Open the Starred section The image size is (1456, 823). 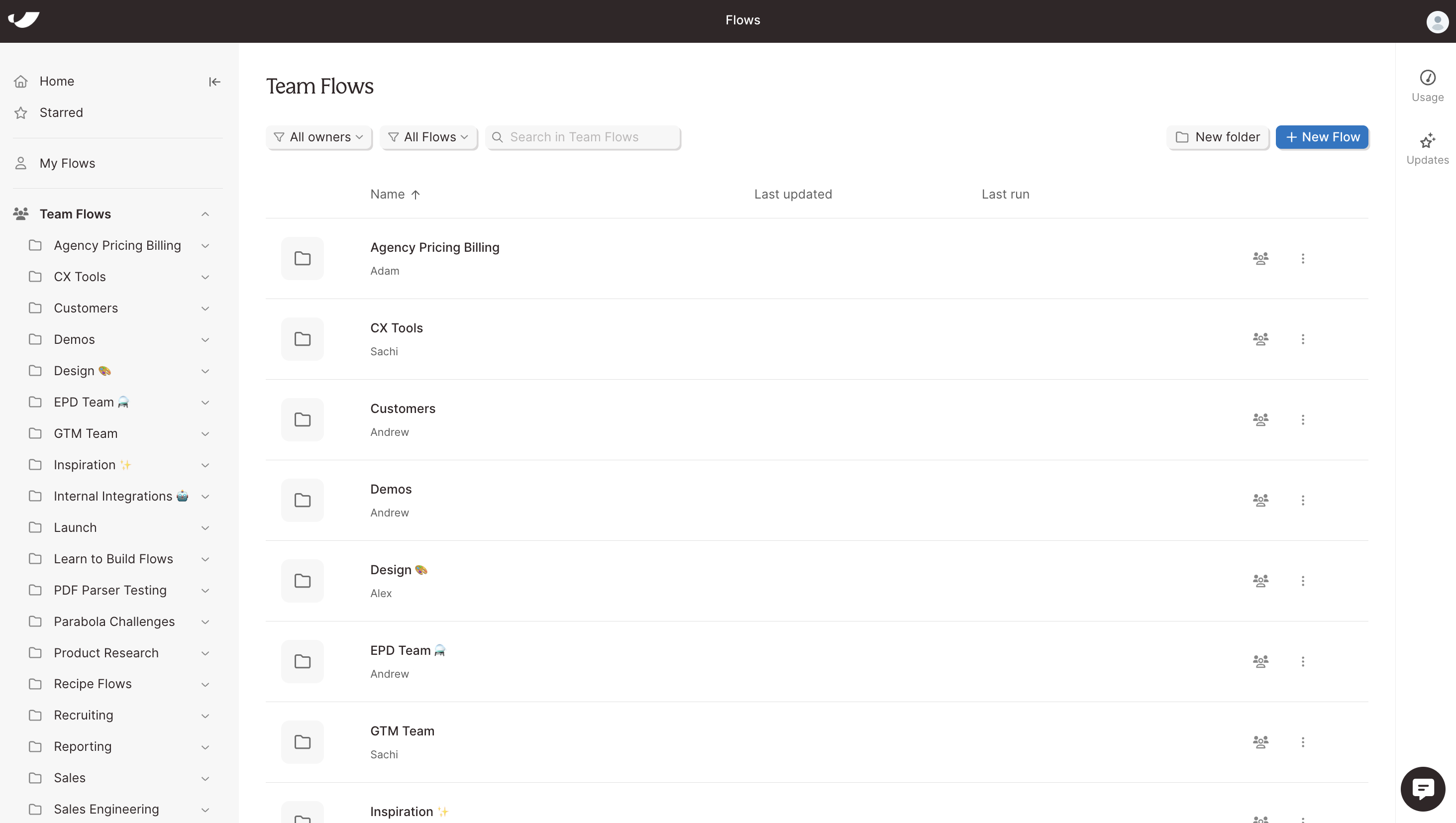coord(61,112)
